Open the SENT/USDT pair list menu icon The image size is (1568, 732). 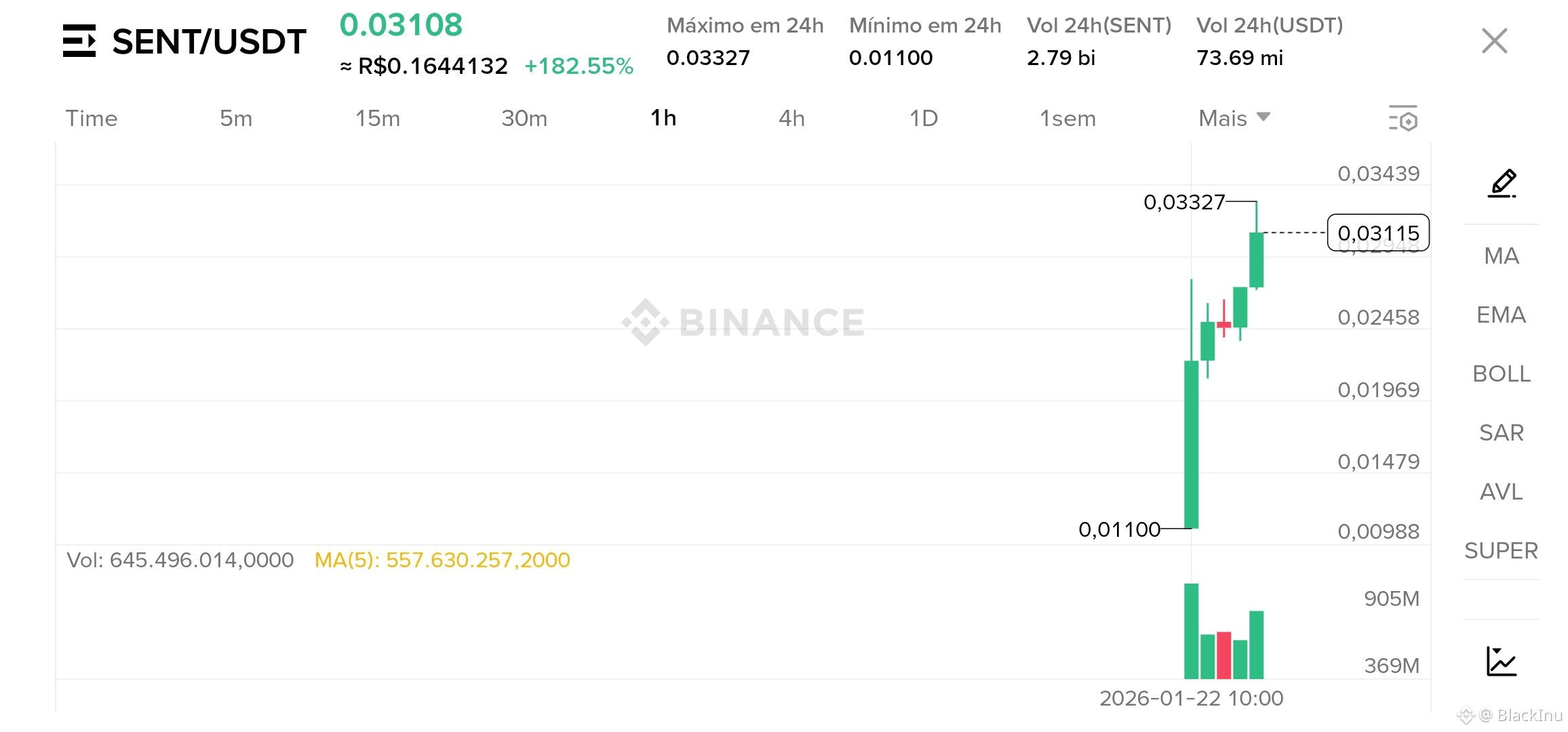coord(79,41)
